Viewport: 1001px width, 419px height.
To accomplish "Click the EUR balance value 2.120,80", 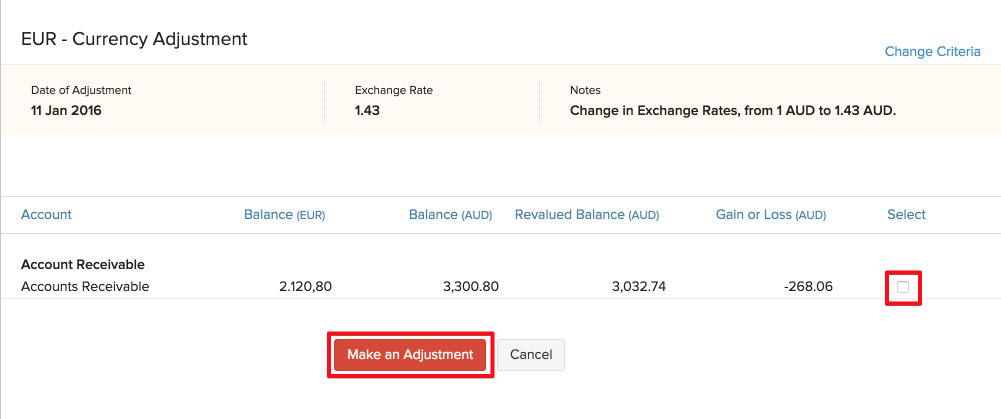I will tap(305, 287).
